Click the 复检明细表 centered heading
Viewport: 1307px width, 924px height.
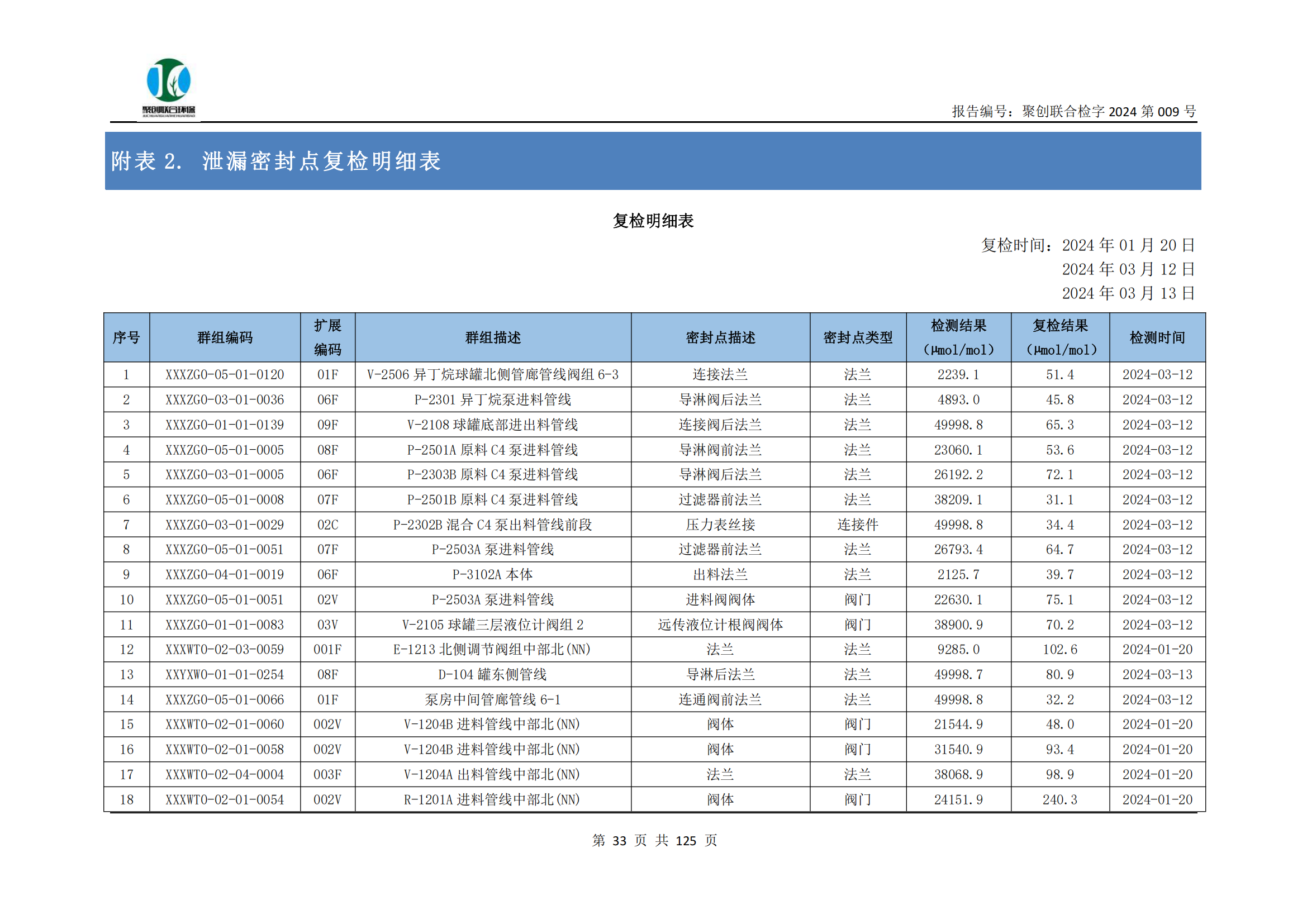(653, 221)
